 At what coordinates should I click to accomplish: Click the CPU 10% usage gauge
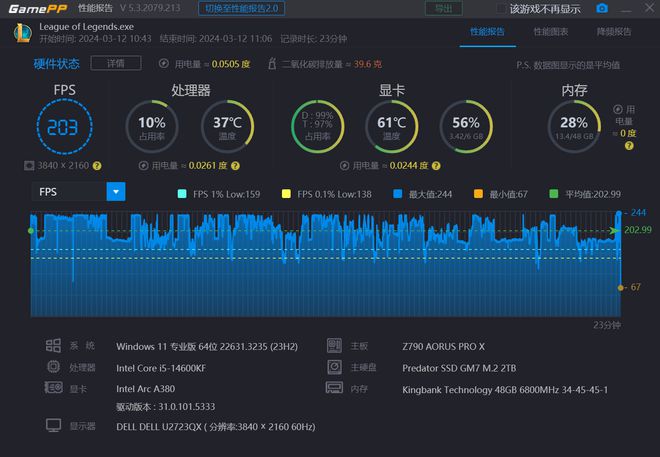coord(152,127)
